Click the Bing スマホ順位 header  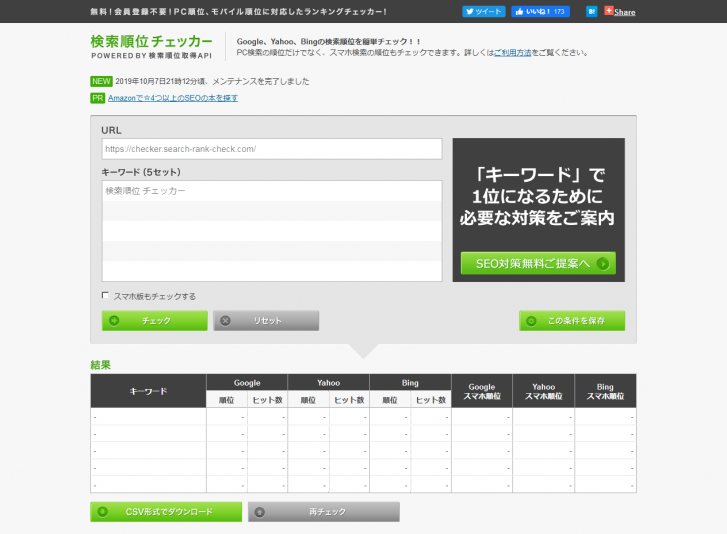(606, 391)
